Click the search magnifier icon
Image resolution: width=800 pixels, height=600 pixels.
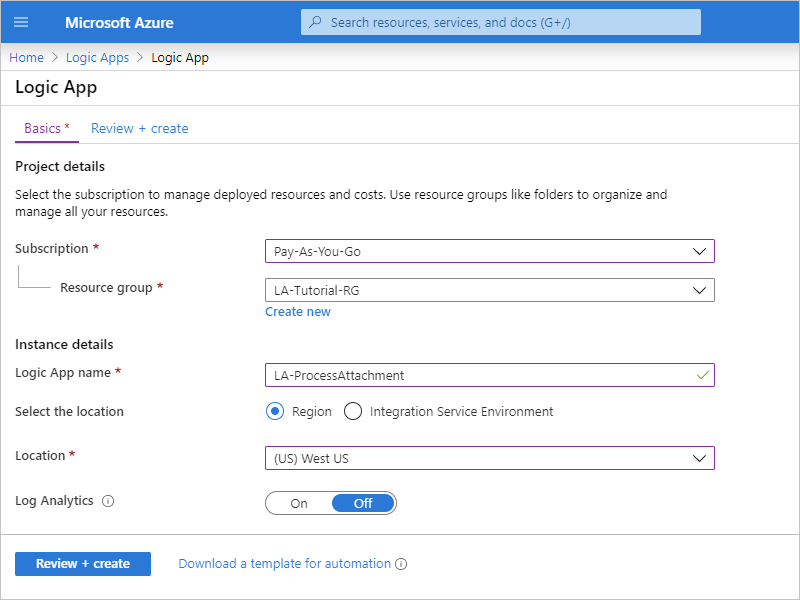[x=316, y=22]
